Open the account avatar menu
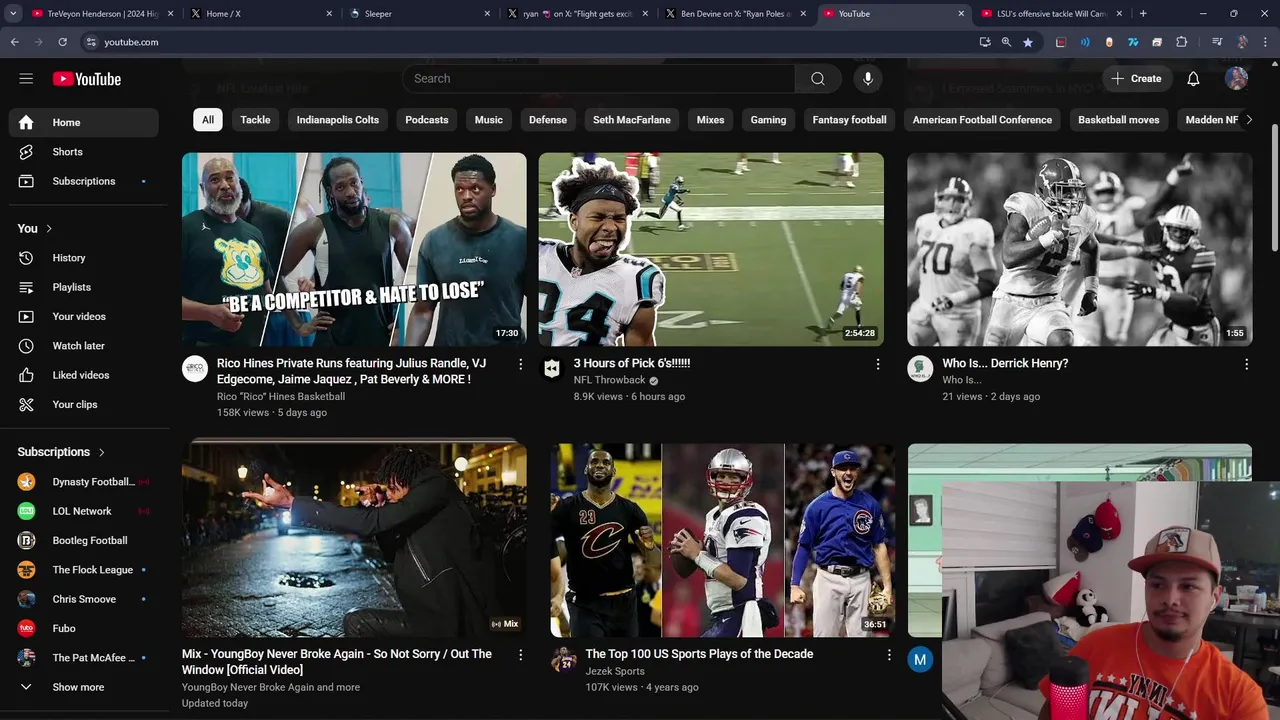Image resolution: width=1280 pixels, height=720 pixels. click(x=1236, y=79)
